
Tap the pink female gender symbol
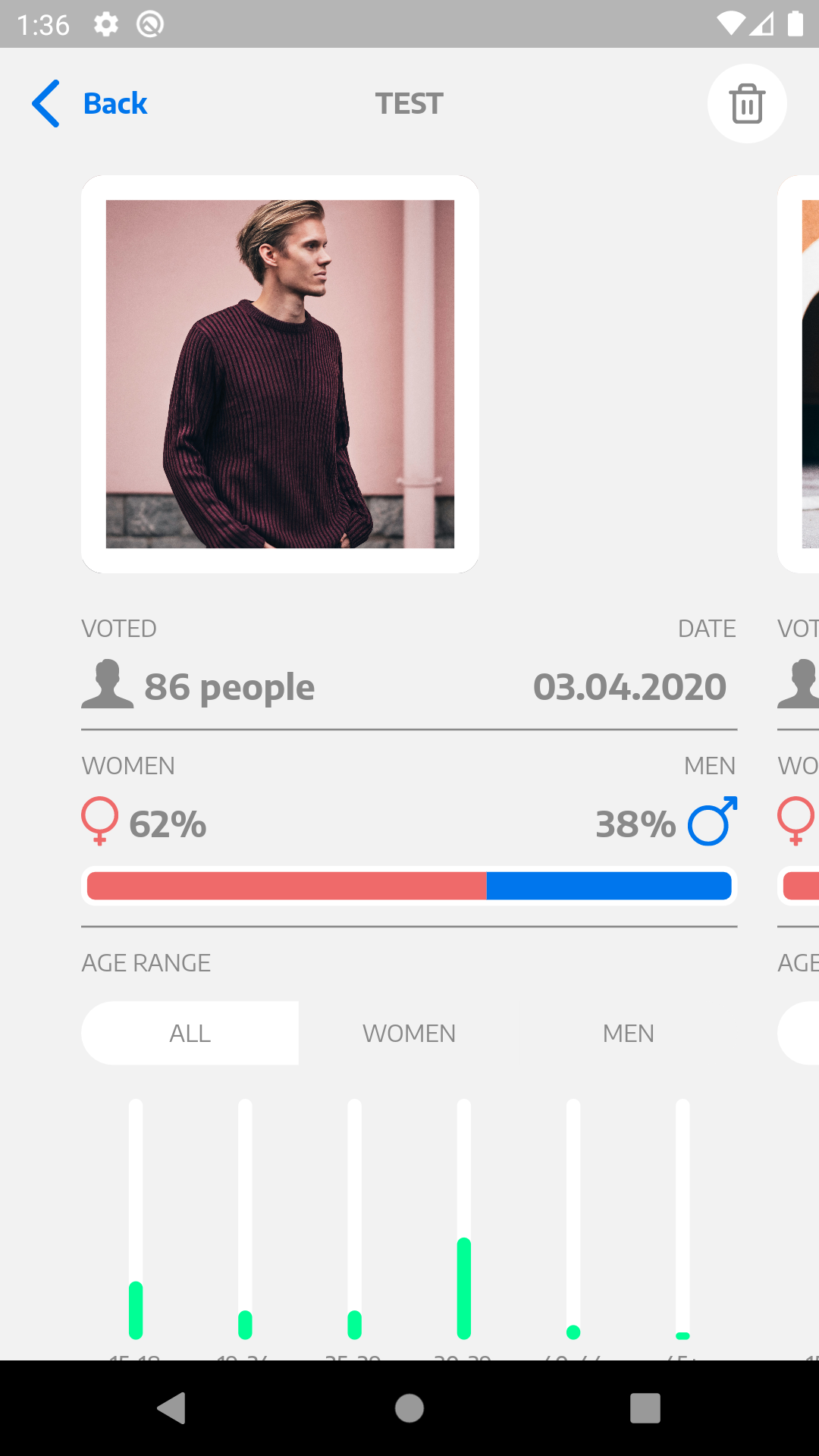point(100,821)
